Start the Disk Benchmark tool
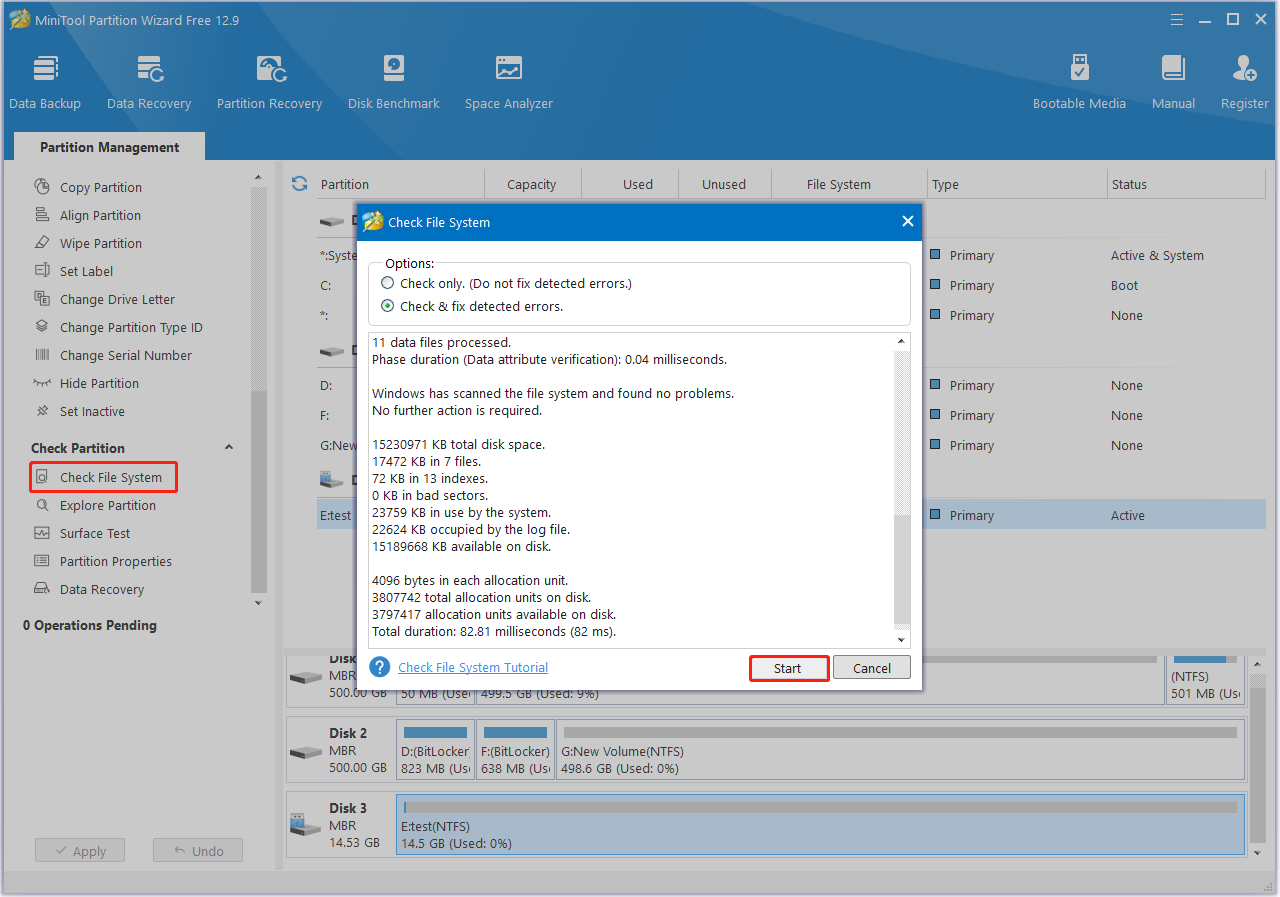The width and height of the screenshot is (1280, 897). point(394,82)
